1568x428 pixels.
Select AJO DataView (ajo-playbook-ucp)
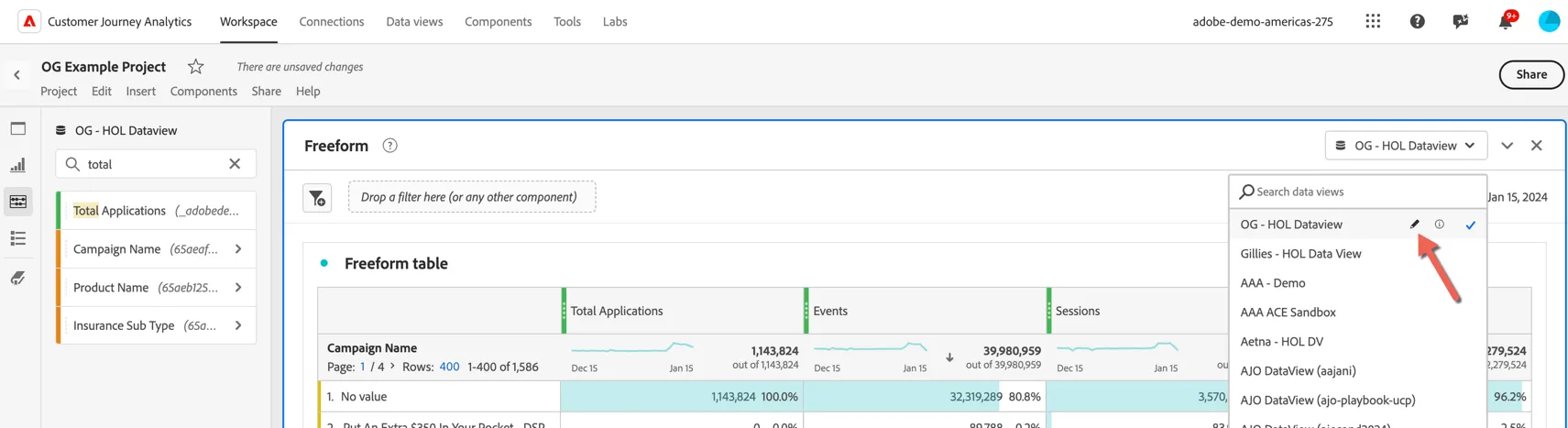pos(1357,401)
